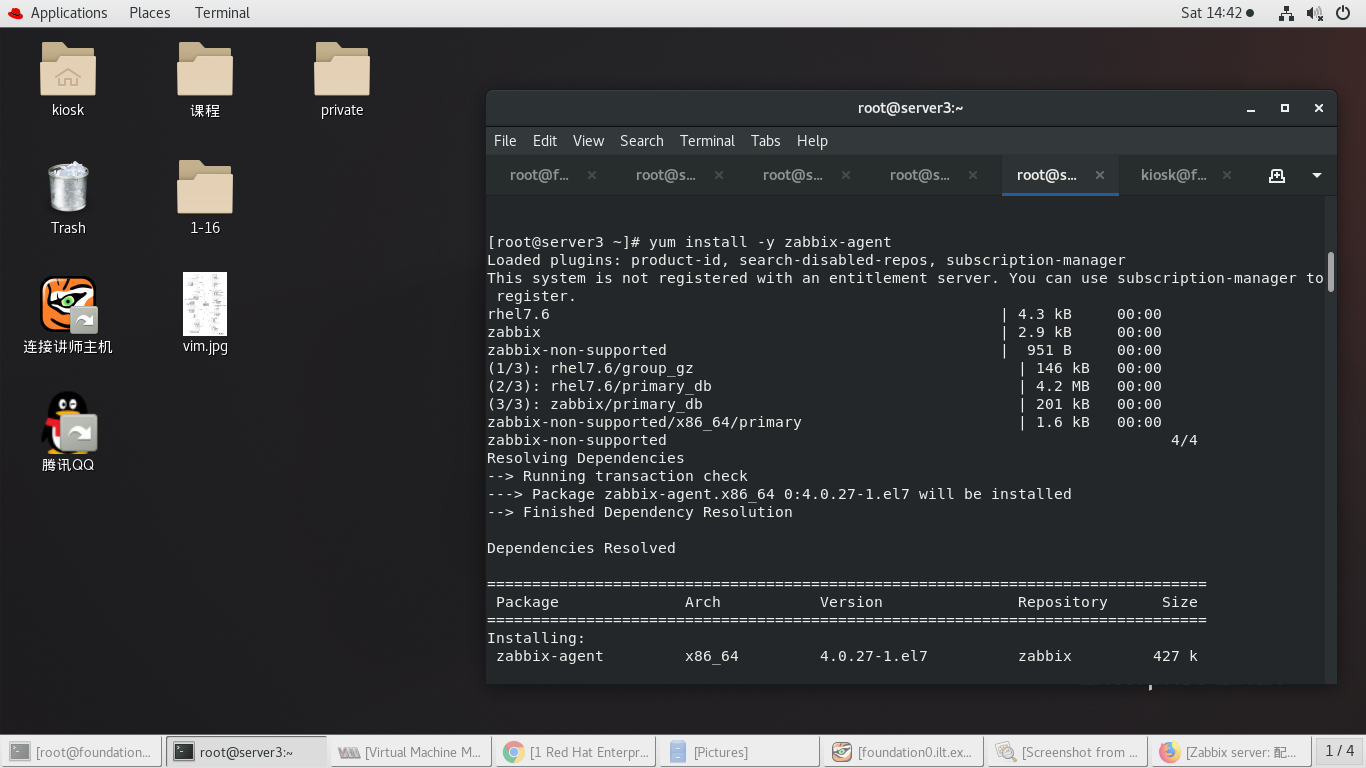Open the system power menu
Viewport: 1366px width, 768px height.
(x=1344, y=13)
